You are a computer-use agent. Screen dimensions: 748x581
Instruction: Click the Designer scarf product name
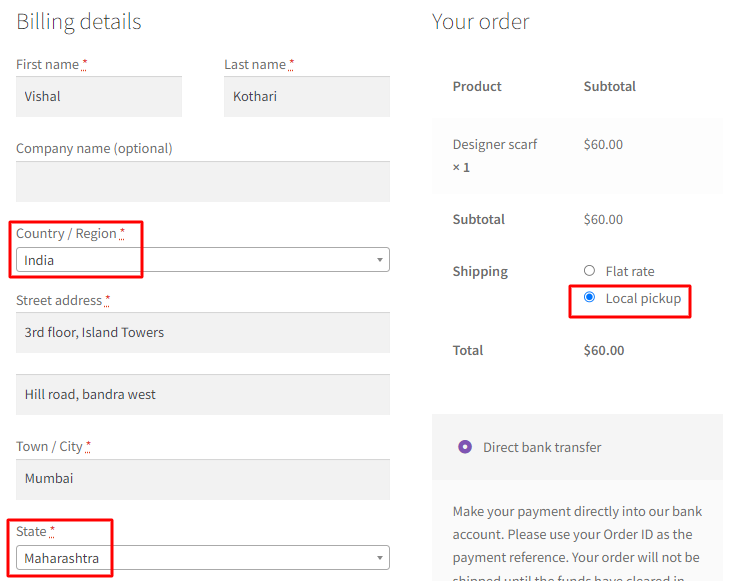[495, 144]
